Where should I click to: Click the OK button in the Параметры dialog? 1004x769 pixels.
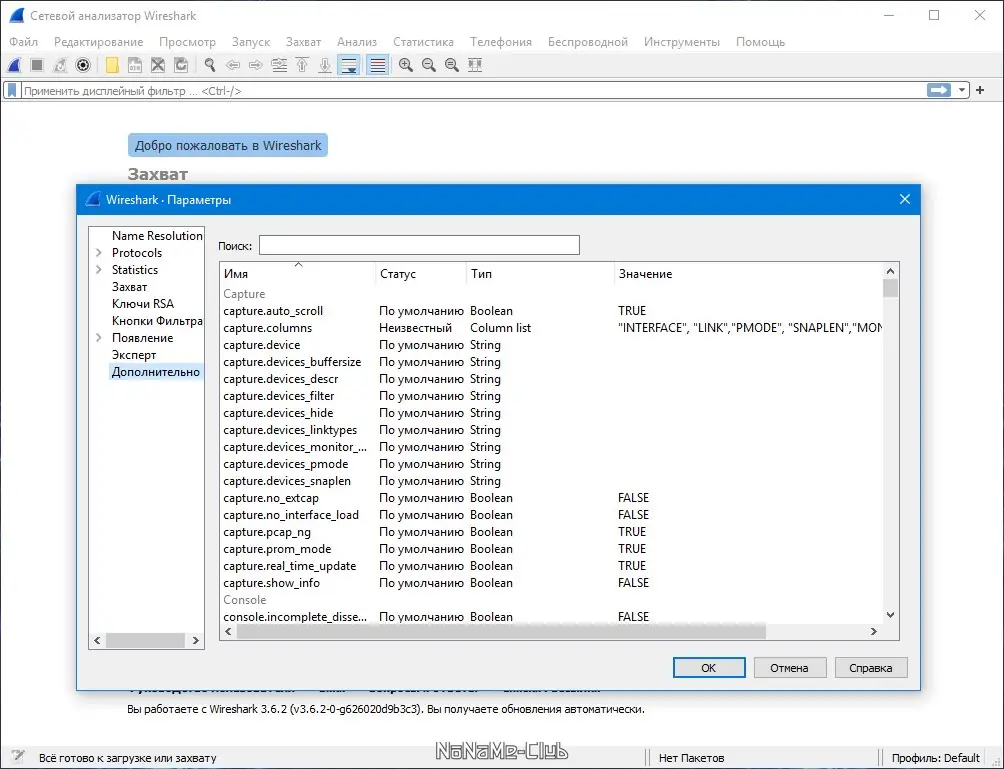pyautogui.click(x=709, y=667)
